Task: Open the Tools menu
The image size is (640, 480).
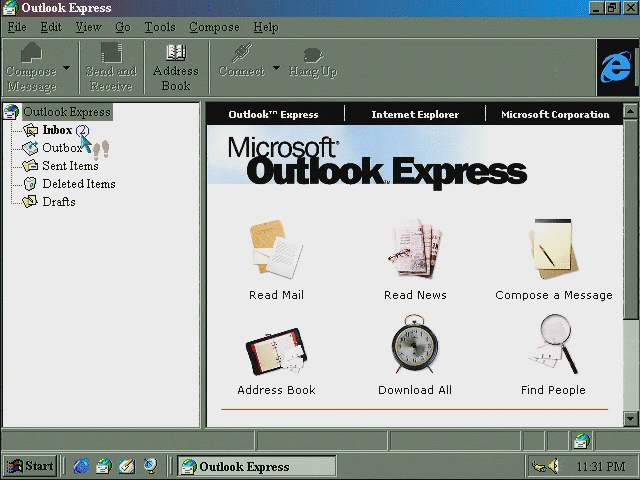Action: (x=160, y=27)
